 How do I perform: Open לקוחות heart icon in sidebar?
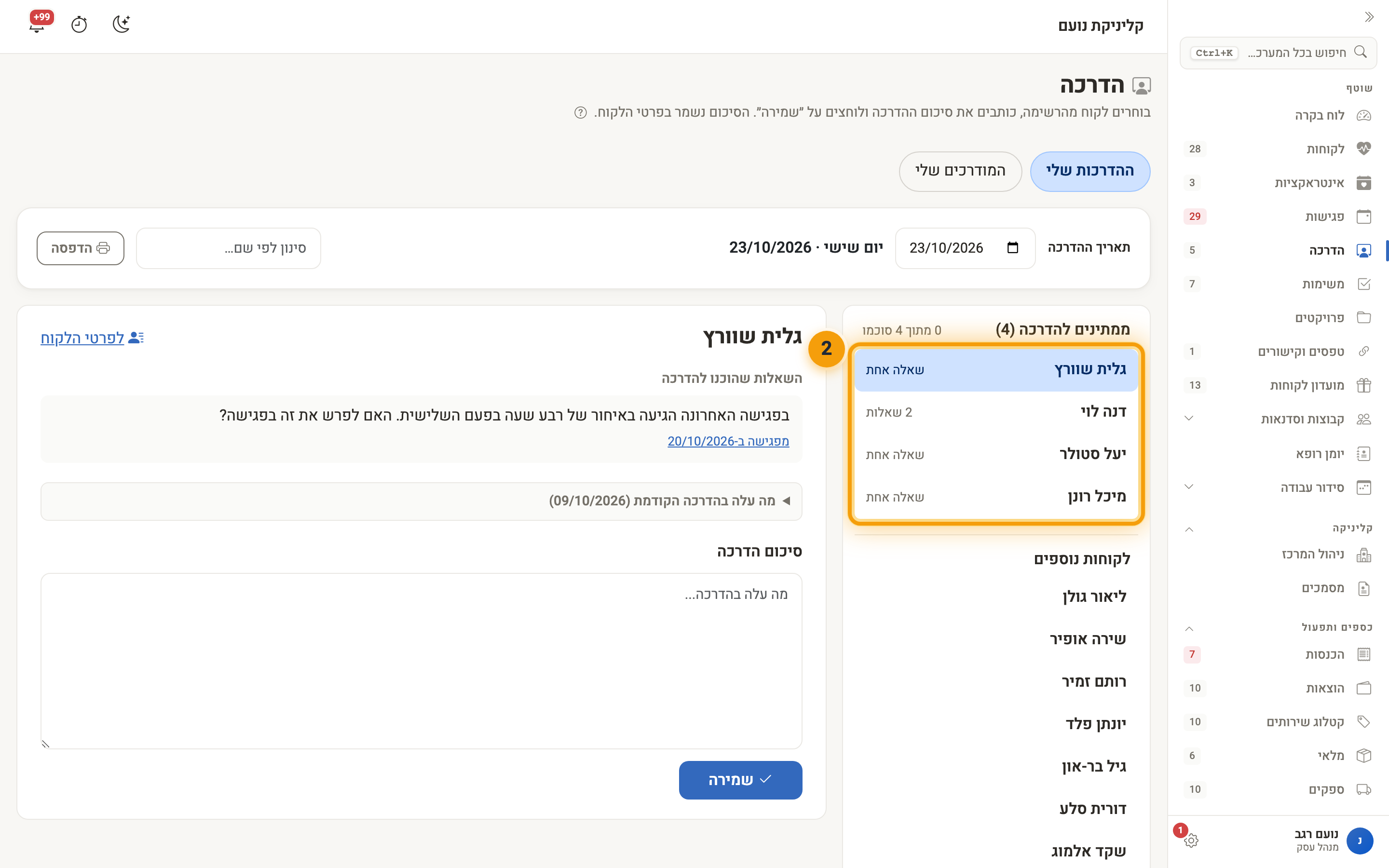1364,149
